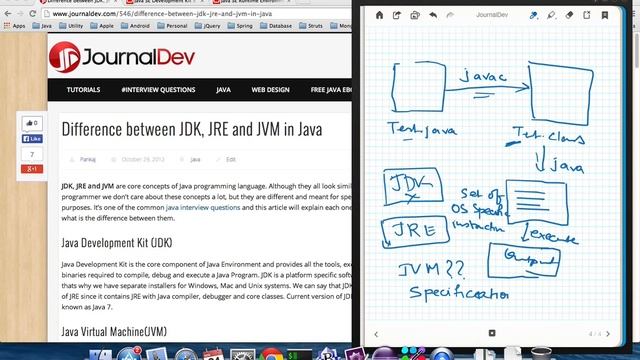Open App Store from the Dock
Image resolution: width=640 pixels, height=360 pixels.
point(129,354)
